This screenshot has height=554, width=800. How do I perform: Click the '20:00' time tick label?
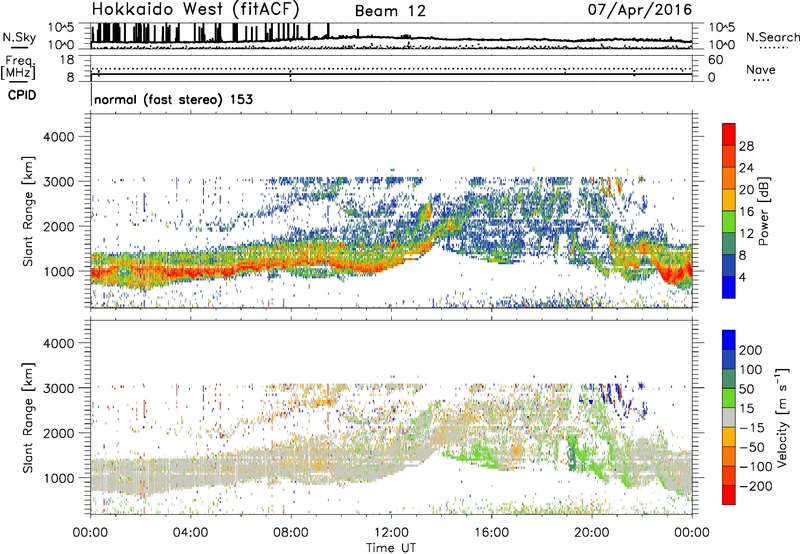coord(592,533)
